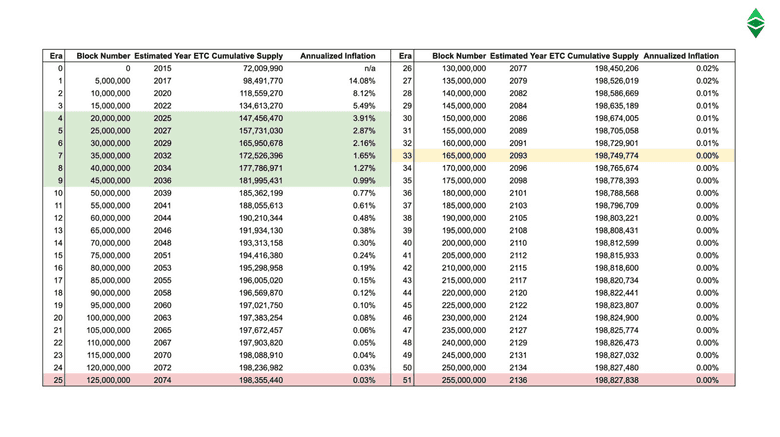Select the estimated year 2025 cell
This screenshot has height=437, width=780.
pyautogui.click(x=162, y=118)
